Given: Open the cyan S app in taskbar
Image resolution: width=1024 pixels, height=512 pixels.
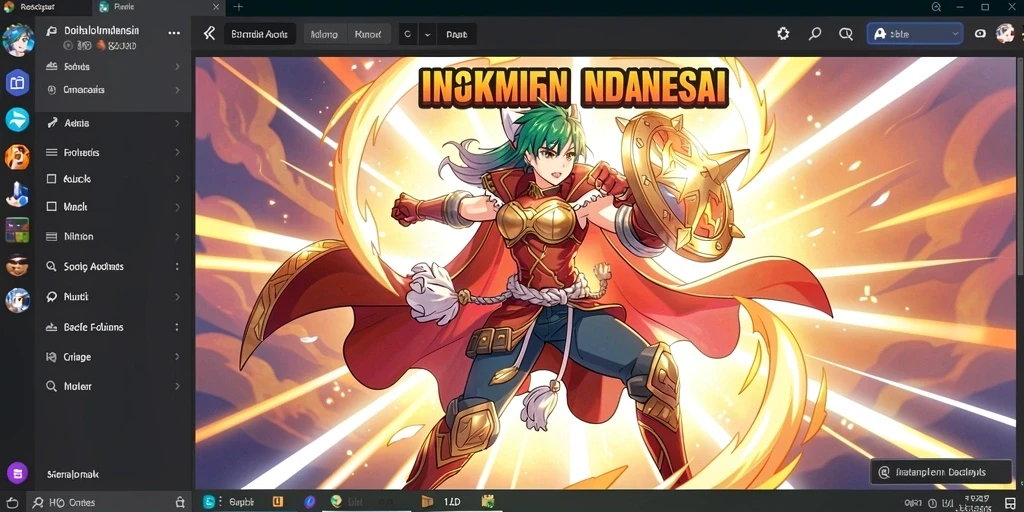Looking at the screenshot, I should (x=209, y=502).
